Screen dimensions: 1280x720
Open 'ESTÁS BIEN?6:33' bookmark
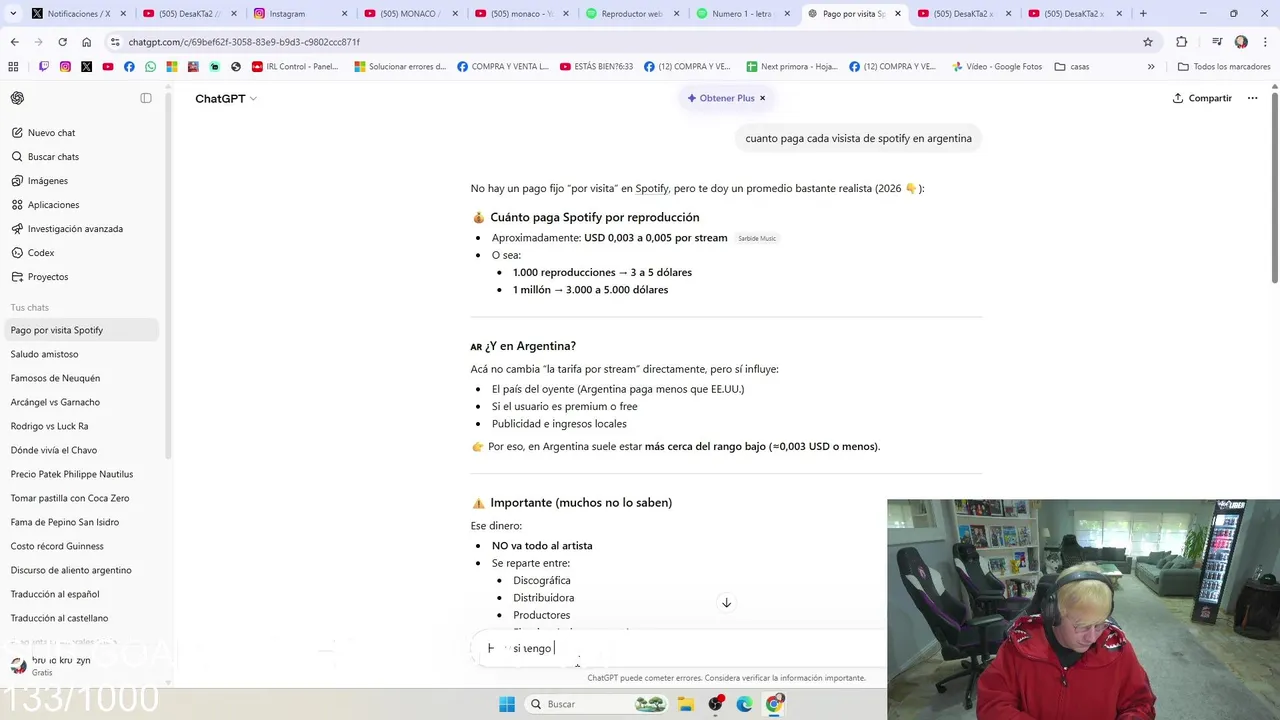click(596, 67)
